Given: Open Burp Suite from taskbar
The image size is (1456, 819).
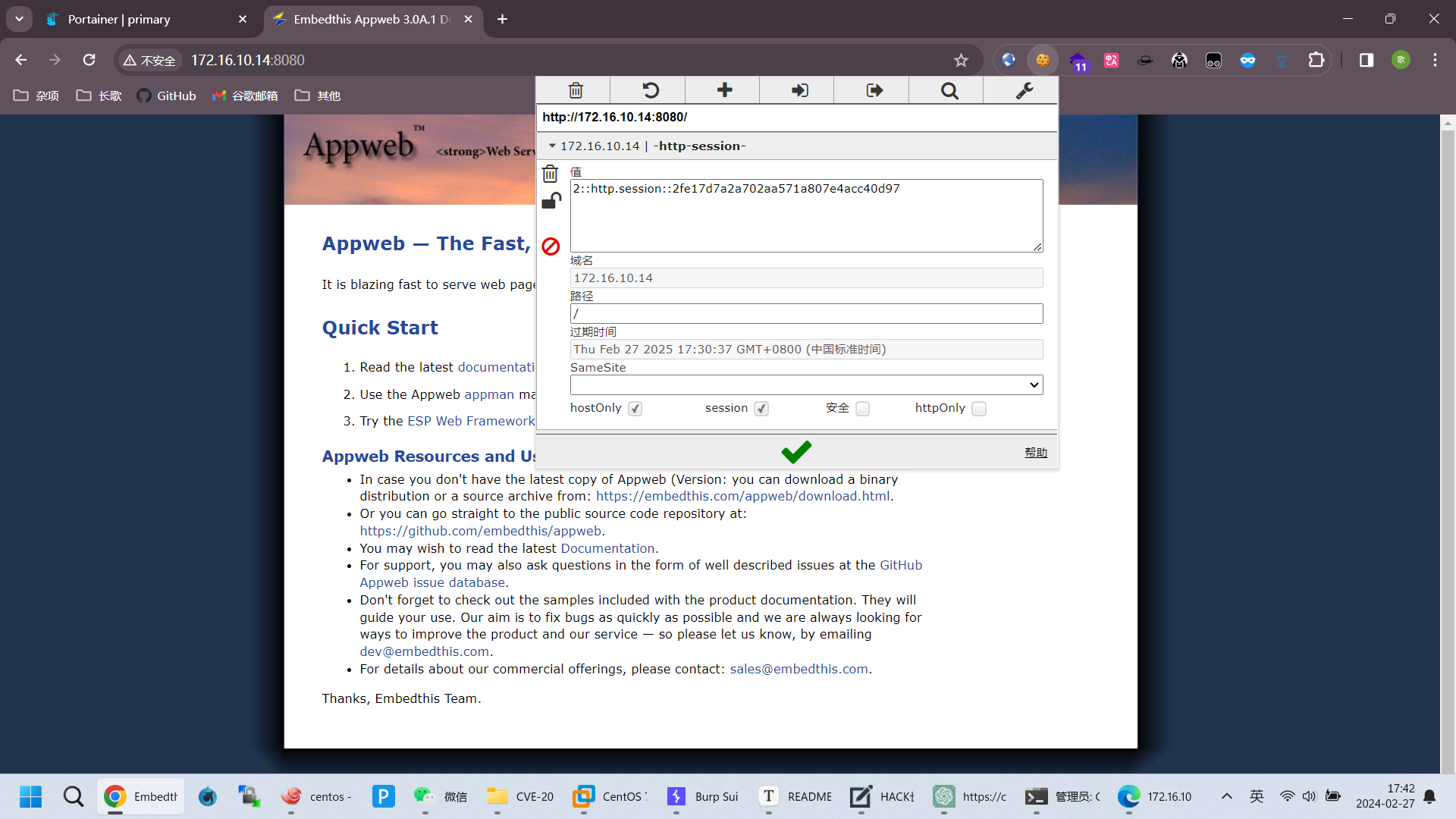Looking at the screenshot, I should 703,796.
